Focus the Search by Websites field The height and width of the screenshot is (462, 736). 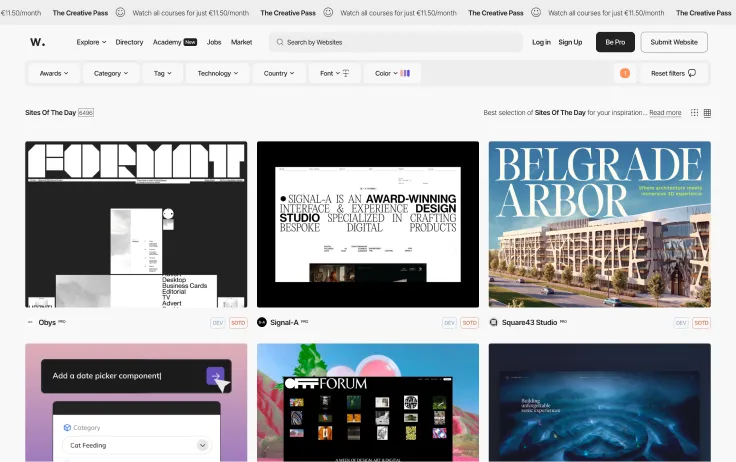point(396,42)
